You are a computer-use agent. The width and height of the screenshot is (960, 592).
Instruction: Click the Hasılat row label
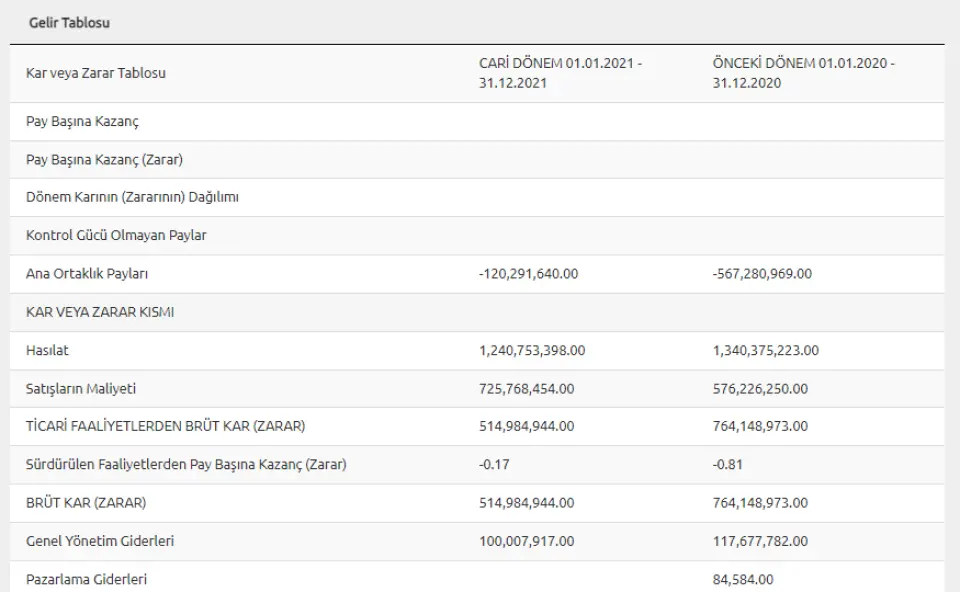(x=47, y=350)
